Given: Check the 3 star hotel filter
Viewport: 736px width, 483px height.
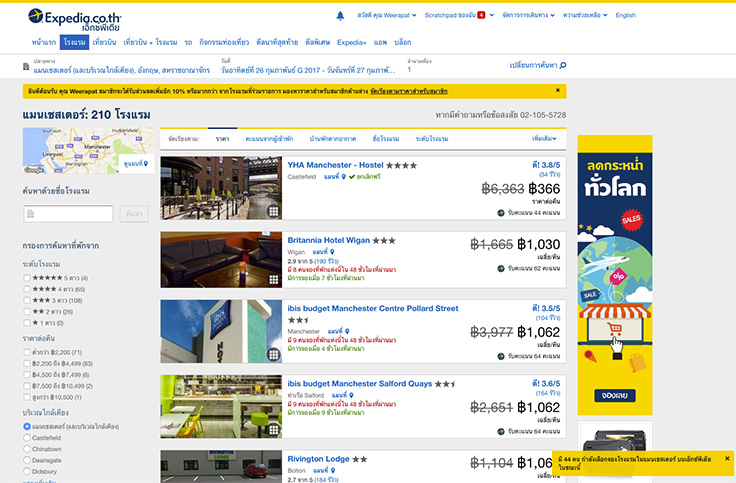Looking at the screenshot, I should pos(27,300).
